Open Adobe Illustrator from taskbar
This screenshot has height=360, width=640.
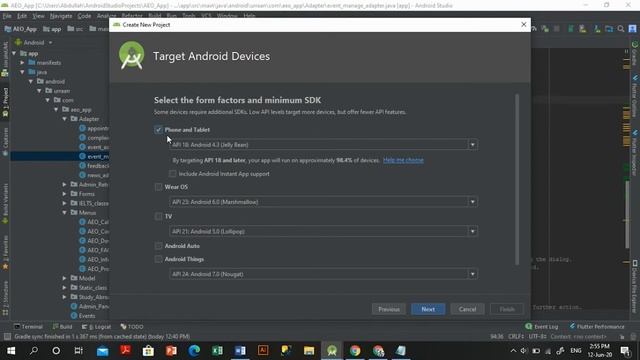point(263,351)
